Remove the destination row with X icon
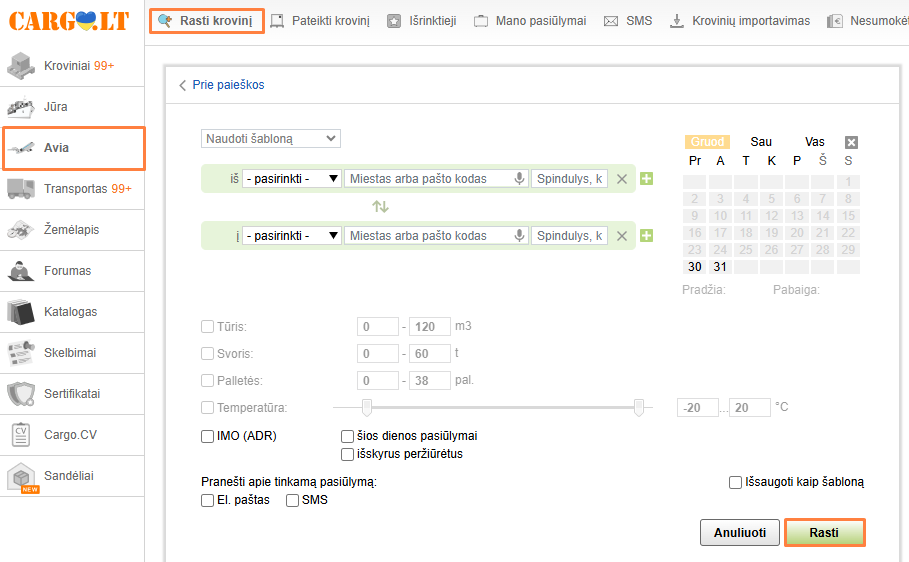This screenshot has width=909, height=562. (622, 236)
